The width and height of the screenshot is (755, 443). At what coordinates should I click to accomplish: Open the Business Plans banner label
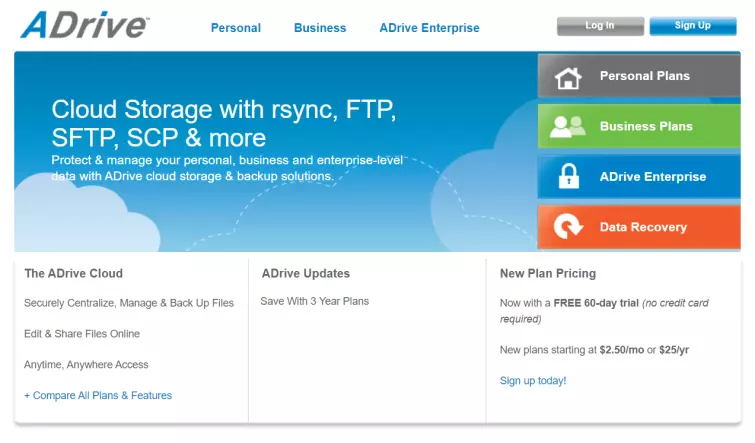tap(646, 127)
